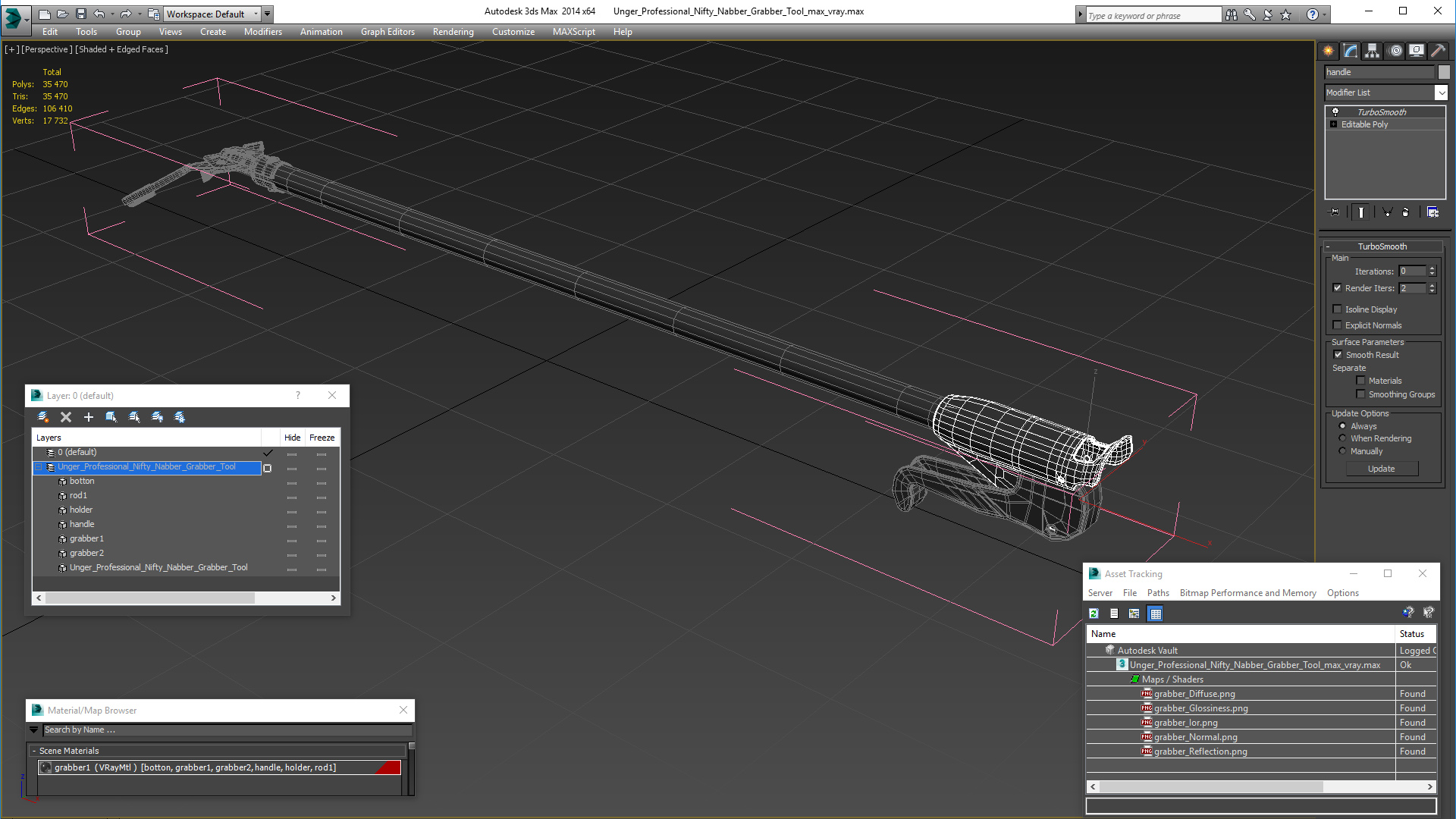Viewport: 1456px width, 819px height.
Task: Click the Pin Stack icon
Action: pyautogui.click(x=1335, y=212)
